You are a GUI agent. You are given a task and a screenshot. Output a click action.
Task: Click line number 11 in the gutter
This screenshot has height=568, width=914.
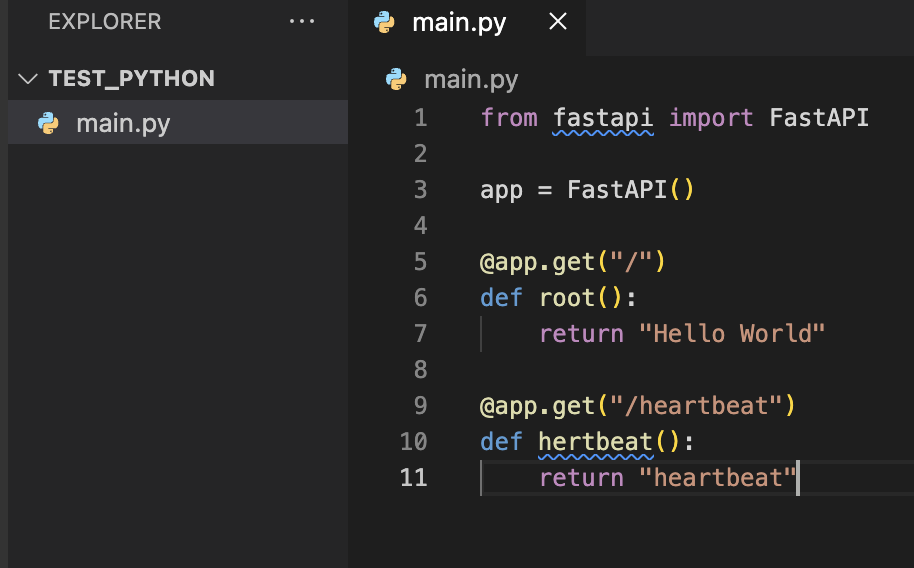click(x=414, y=478)
